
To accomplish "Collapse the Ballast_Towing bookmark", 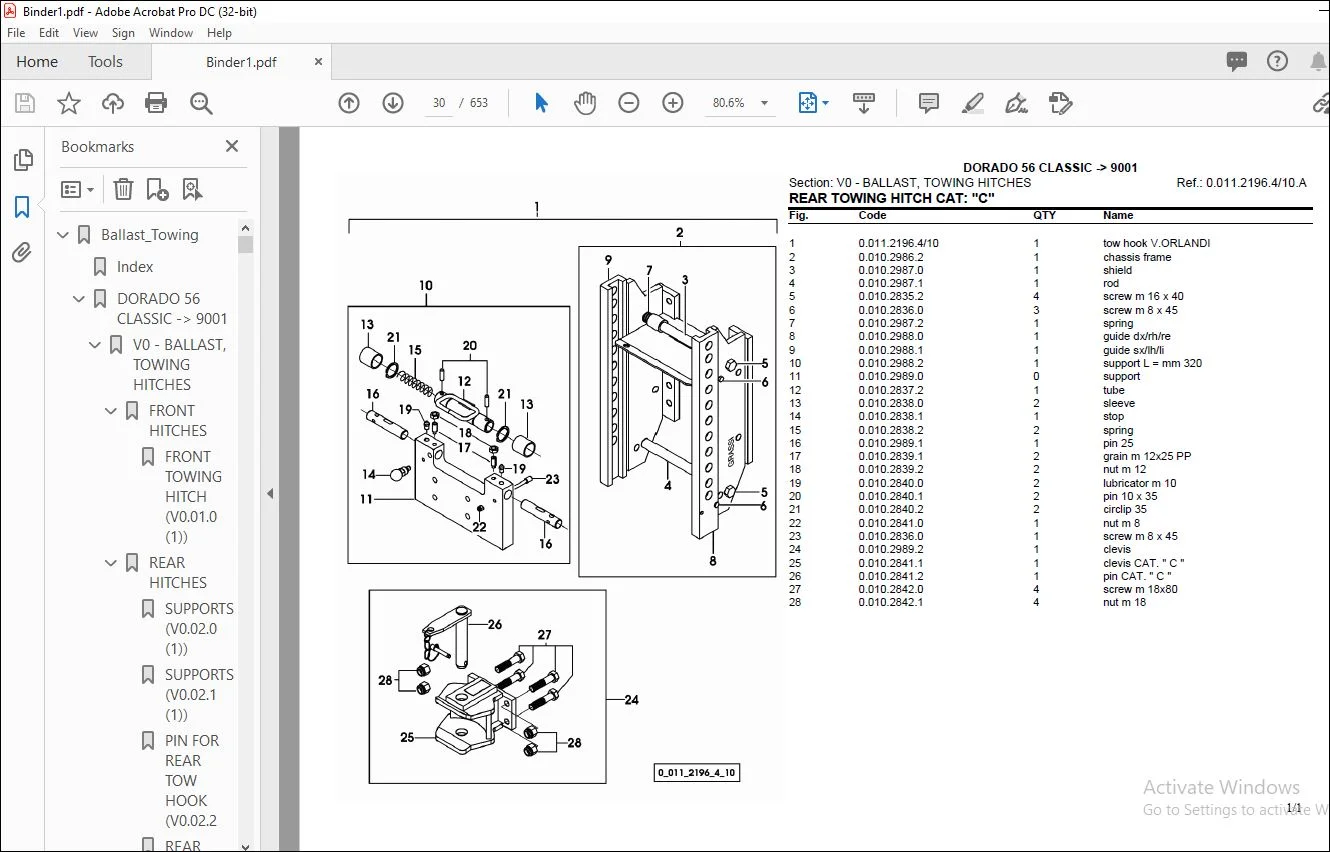I will coord(63,235).
